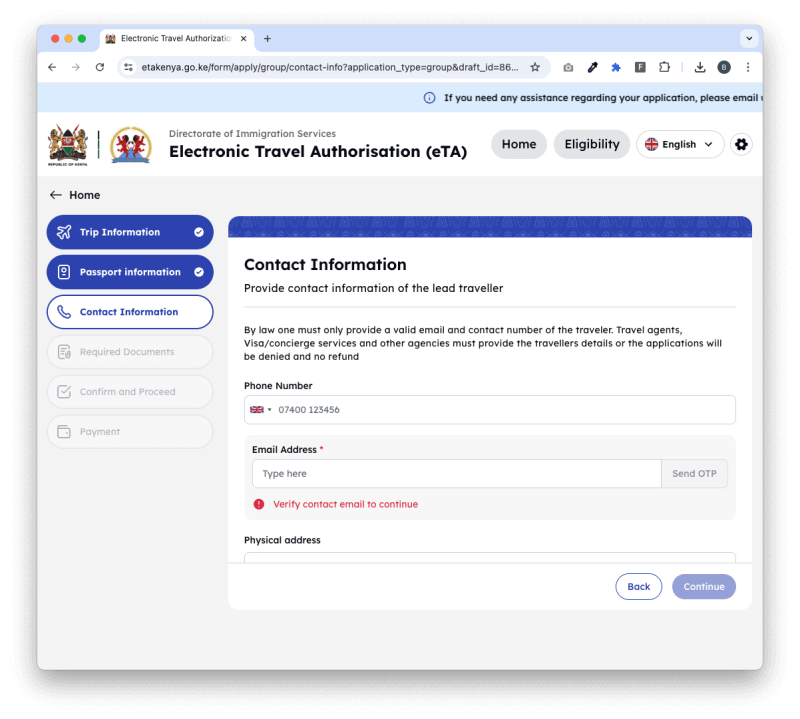Expand the tab search dropdown
The height and width of the screenshot is (719, 800).
[x=749, y=38]
